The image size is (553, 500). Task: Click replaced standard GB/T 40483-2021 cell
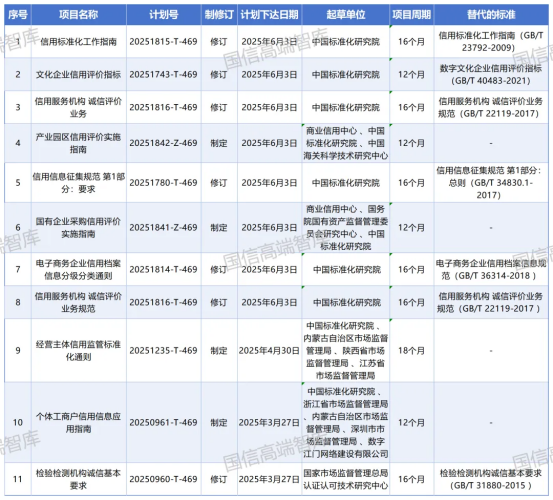pos(491,74)
